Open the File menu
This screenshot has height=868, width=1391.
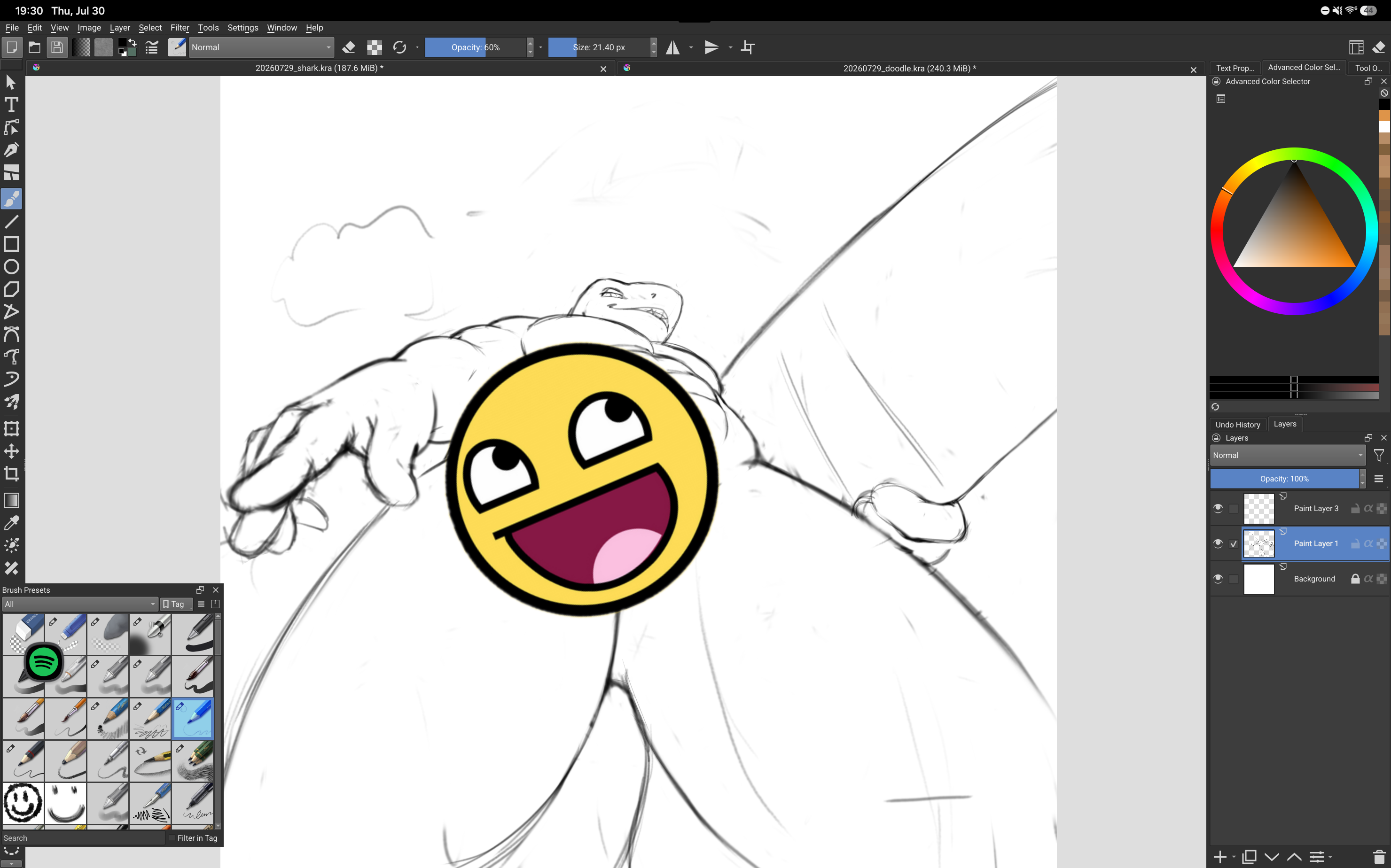point(12,28)
